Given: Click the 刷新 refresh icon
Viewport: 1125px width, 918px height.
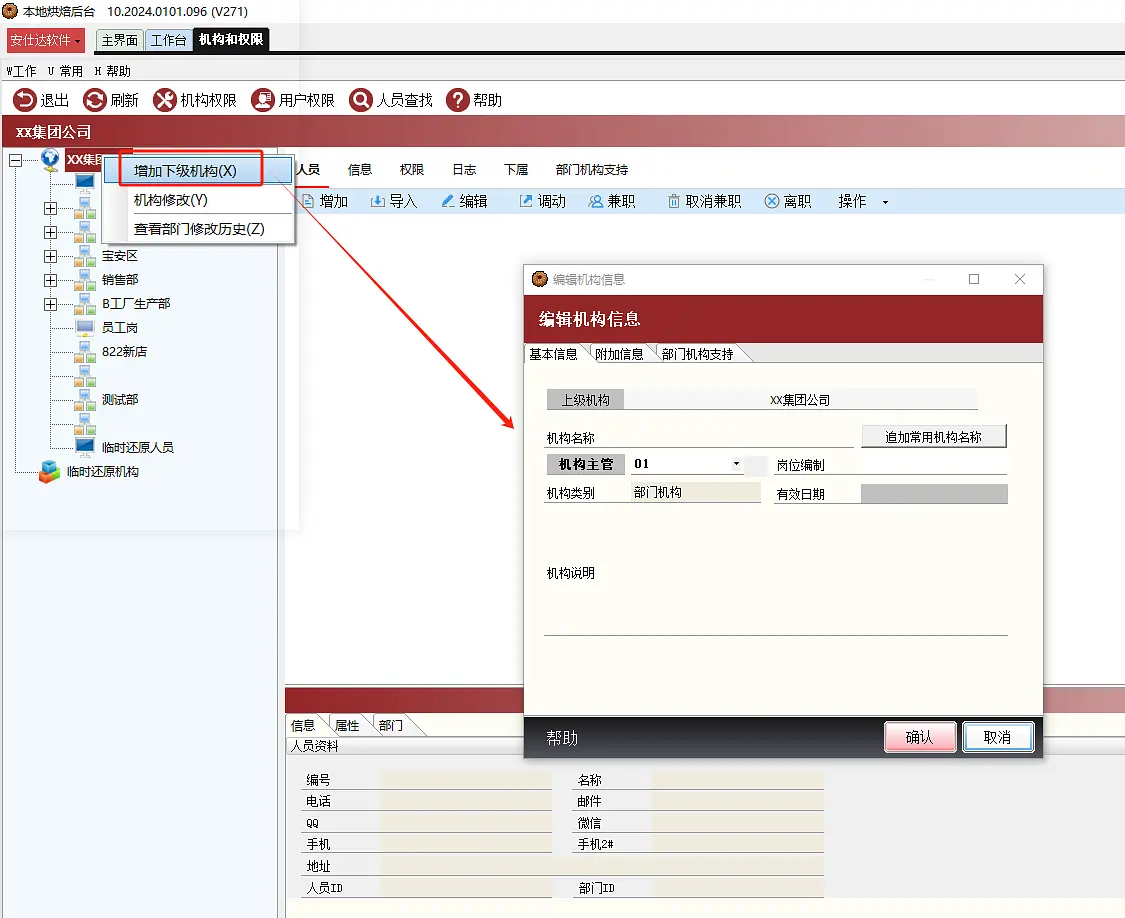Looking at the screenshot, I should pos(94,100).
